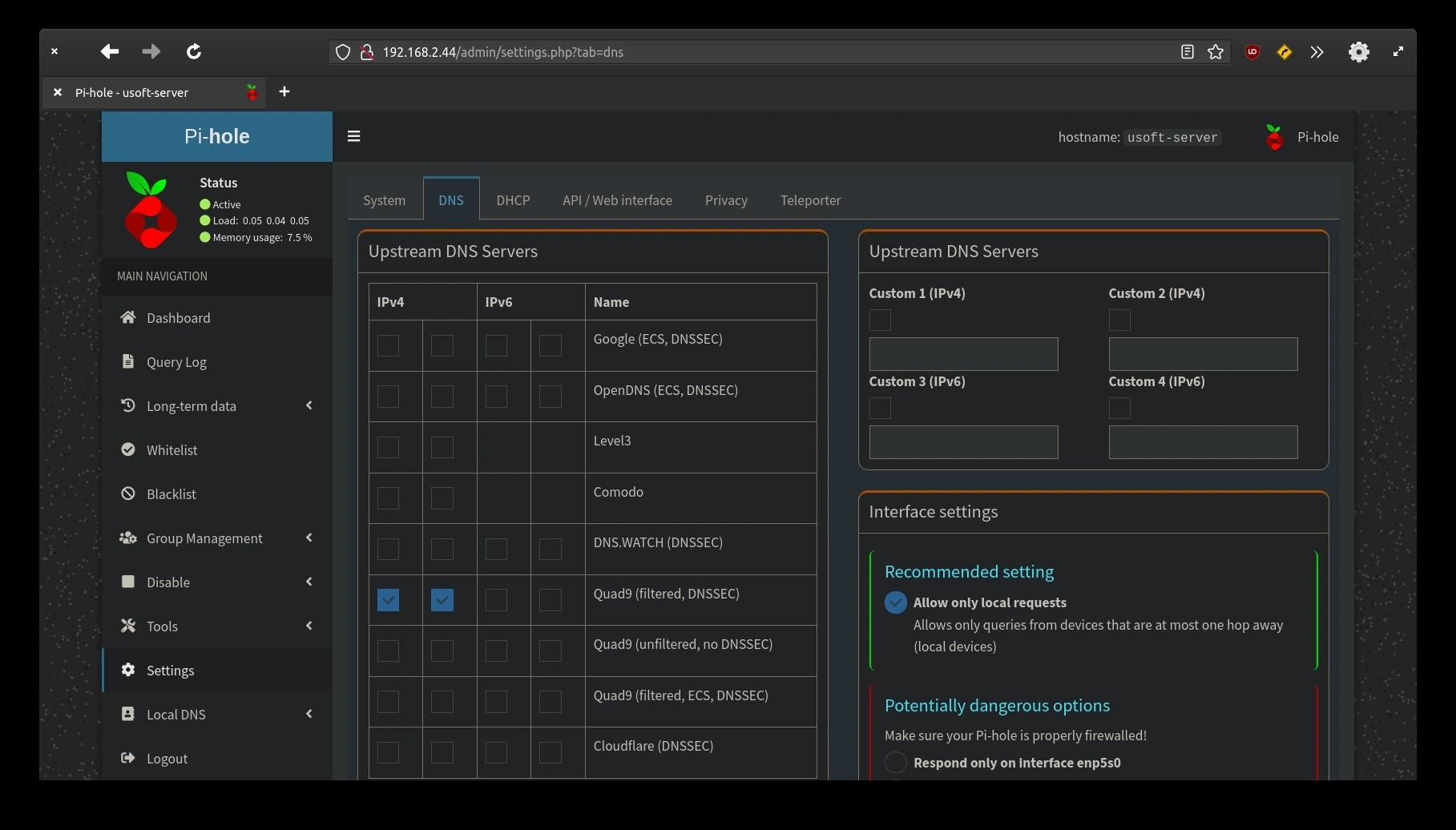Click the Logout exit icon
The width and height of the screenshot is (1456, 830).
(128, 758)
